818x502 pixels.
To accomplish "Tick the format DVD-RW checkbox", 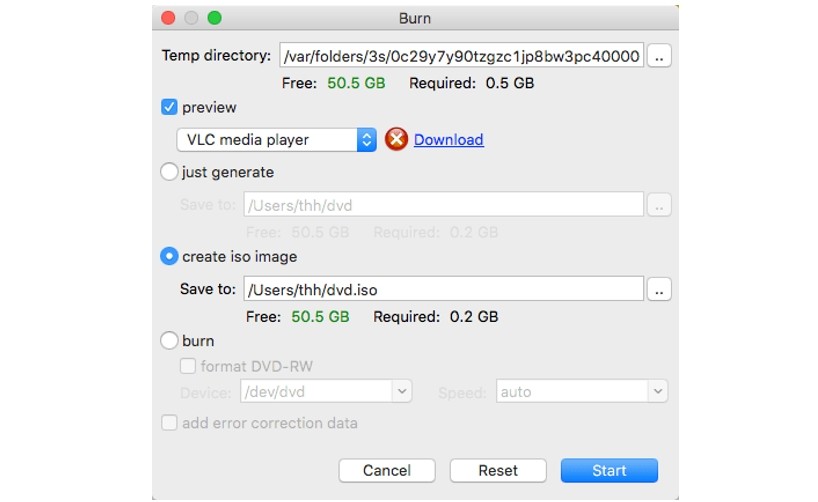I will point(188,366).
